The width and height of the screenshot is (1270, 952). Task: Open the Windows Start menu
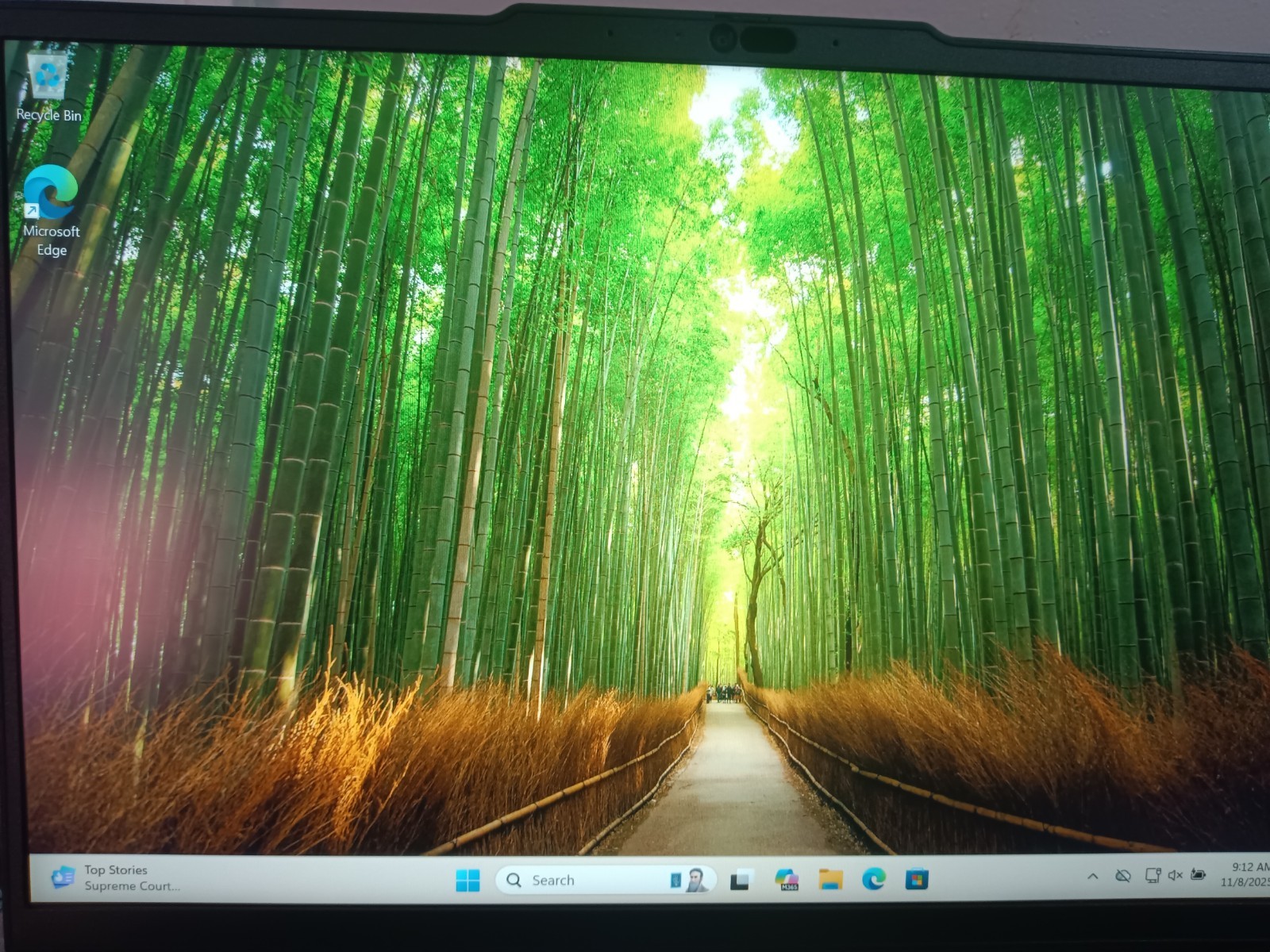468,880
